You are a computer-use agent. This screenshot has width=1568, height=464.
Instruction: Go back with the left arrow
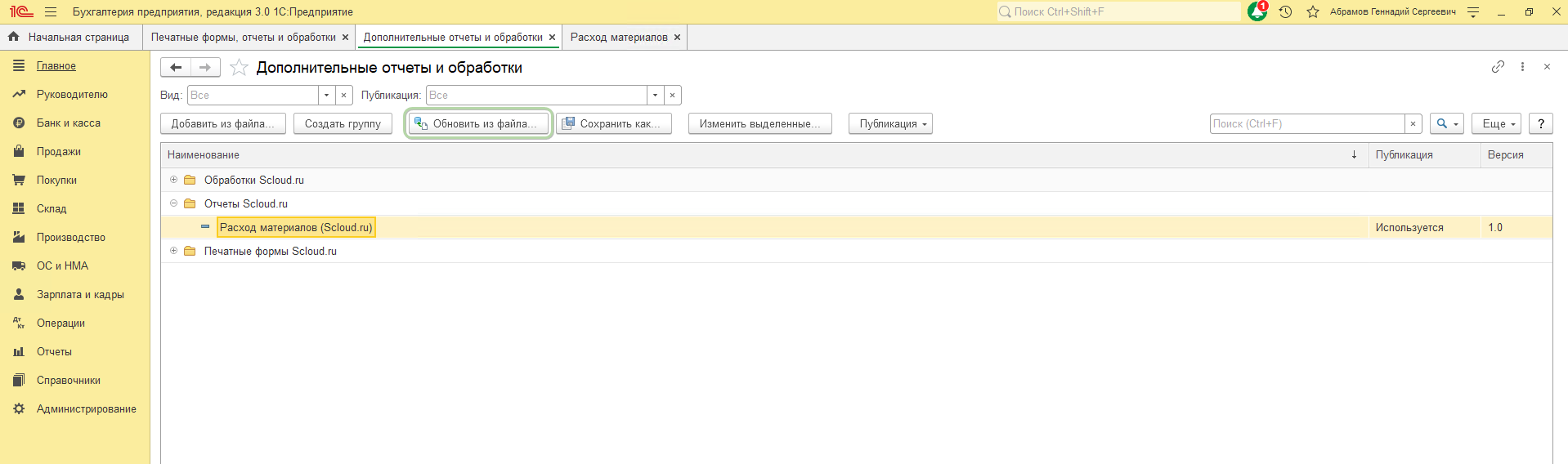(176, 67)
